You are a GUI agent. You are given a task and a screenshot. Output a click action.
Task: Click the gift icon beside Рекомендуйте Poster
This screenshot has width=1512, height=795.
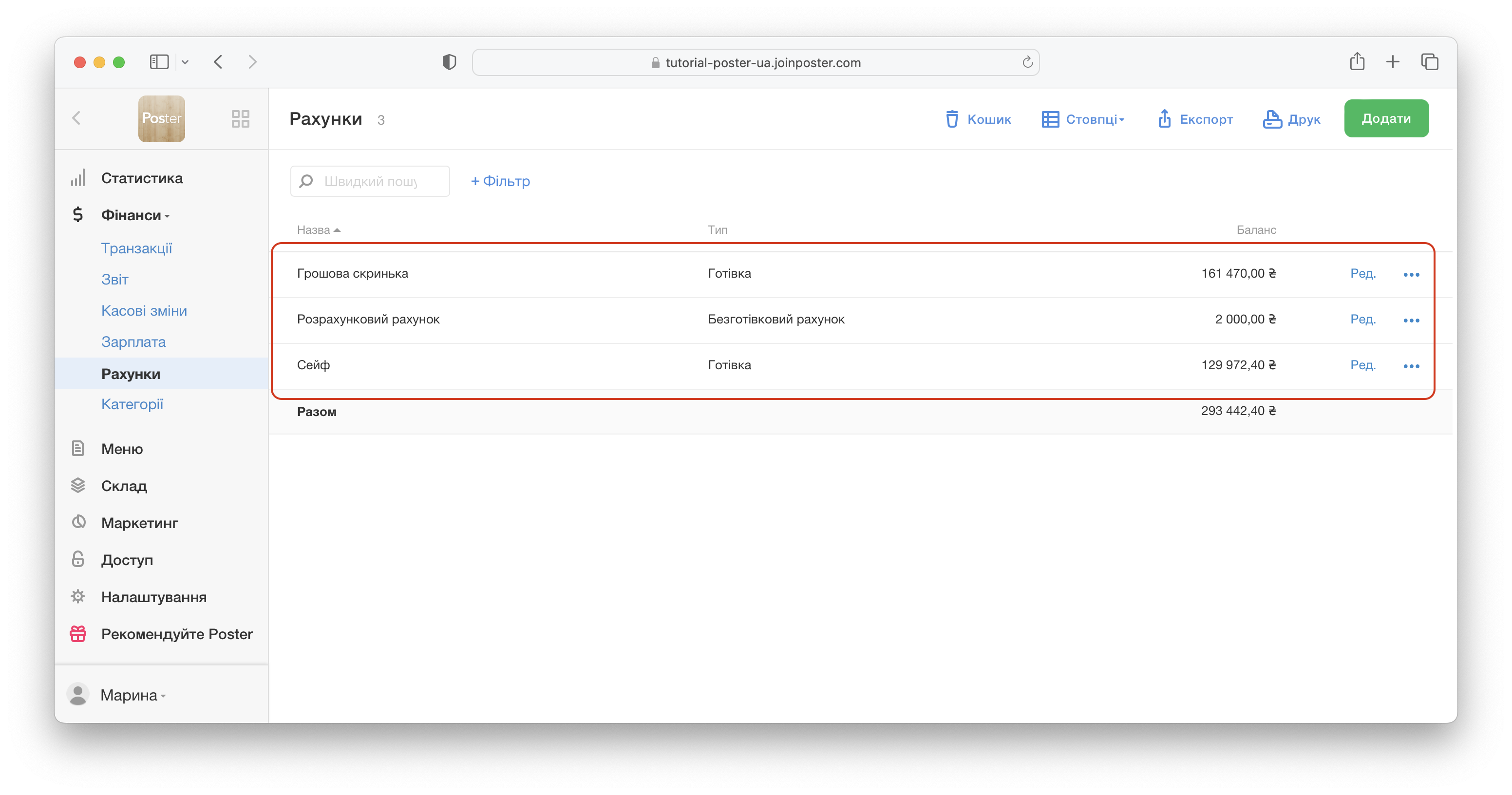click(78, 634)
